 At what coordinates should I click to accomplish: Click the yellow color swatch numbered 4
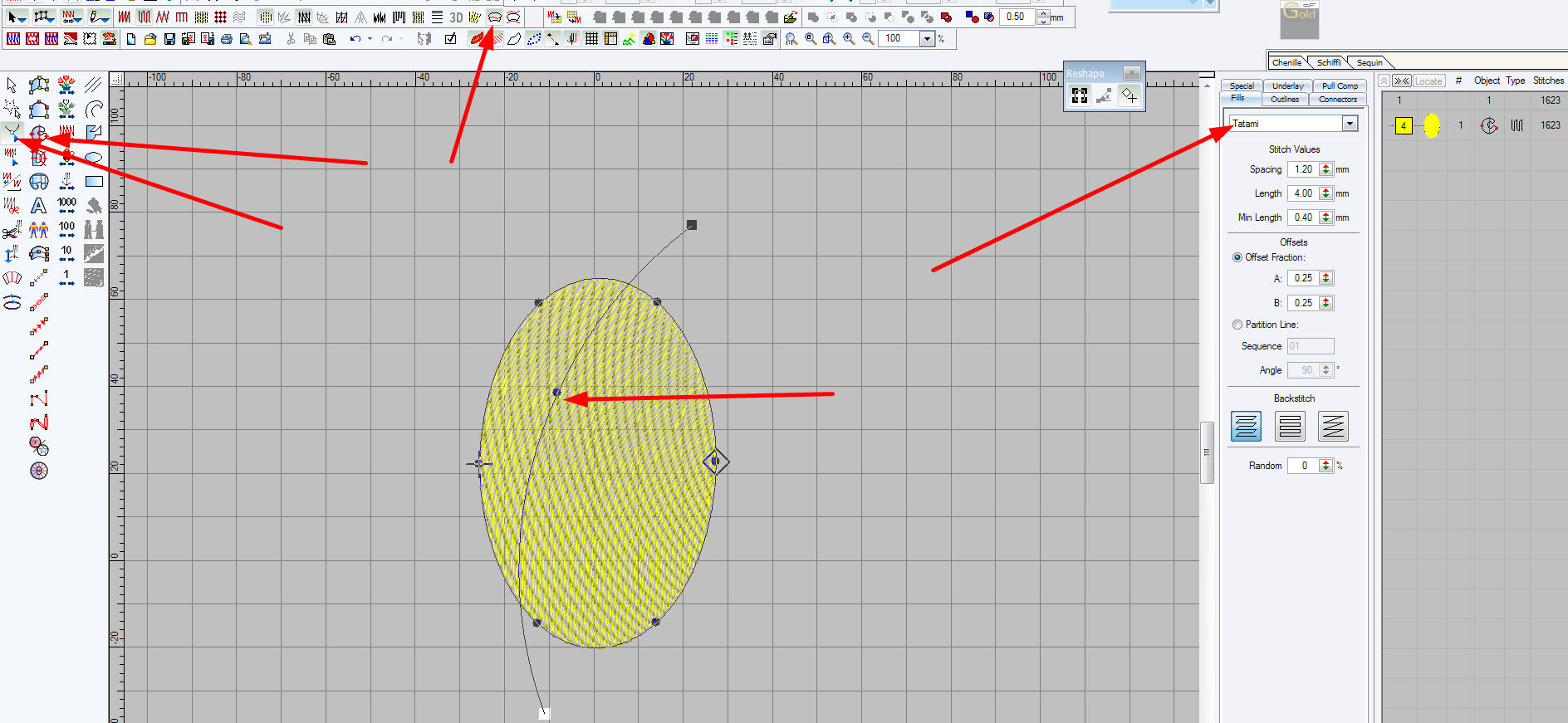(x=1404, y=126)
